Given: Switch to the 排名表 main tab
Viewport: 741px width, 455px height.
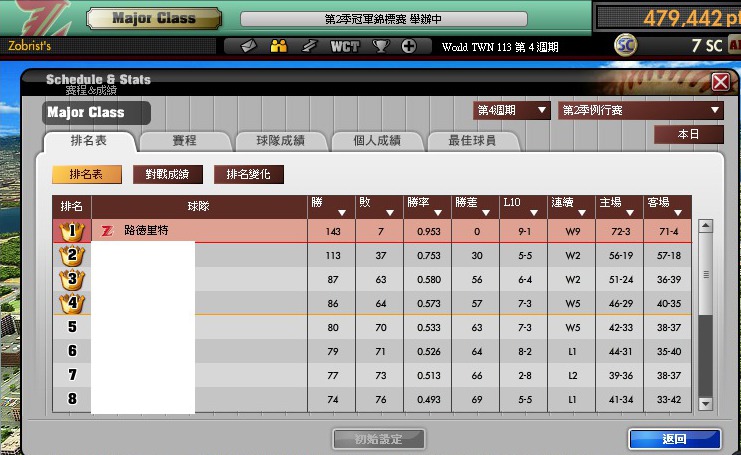Looking at the screenshot, I should tap(89, 141).
